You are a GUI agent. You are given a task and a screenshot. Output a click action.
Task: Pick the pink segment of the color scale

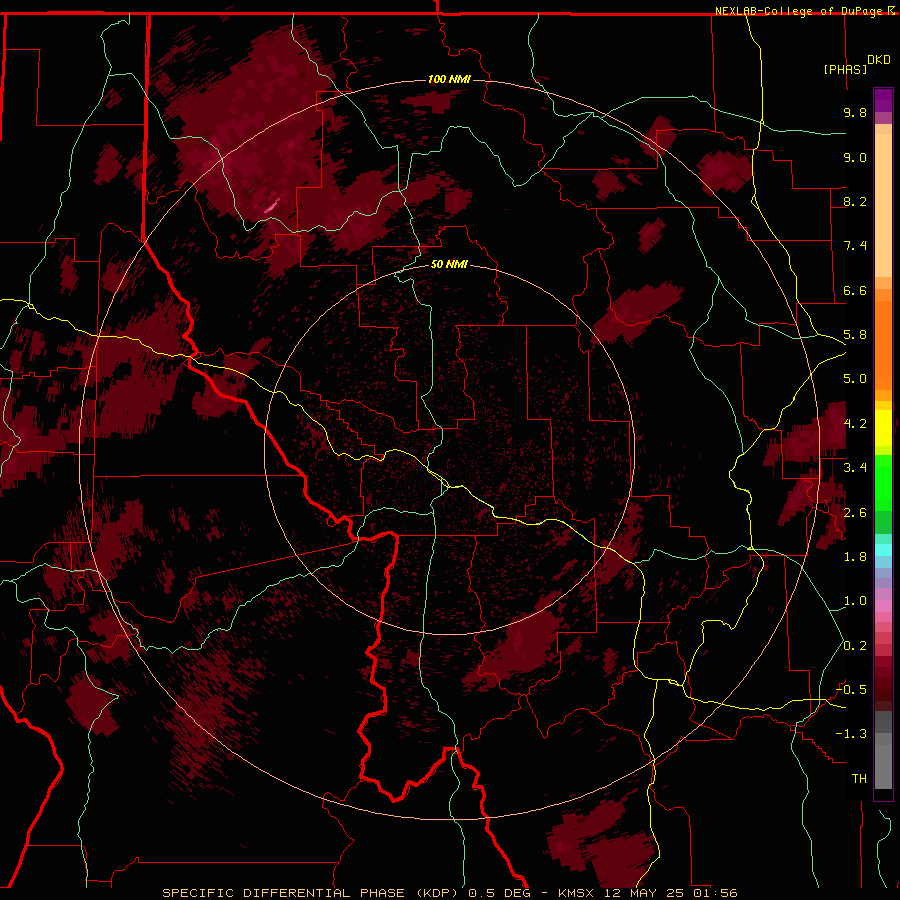pyautogui.click(x=883, y=606)
